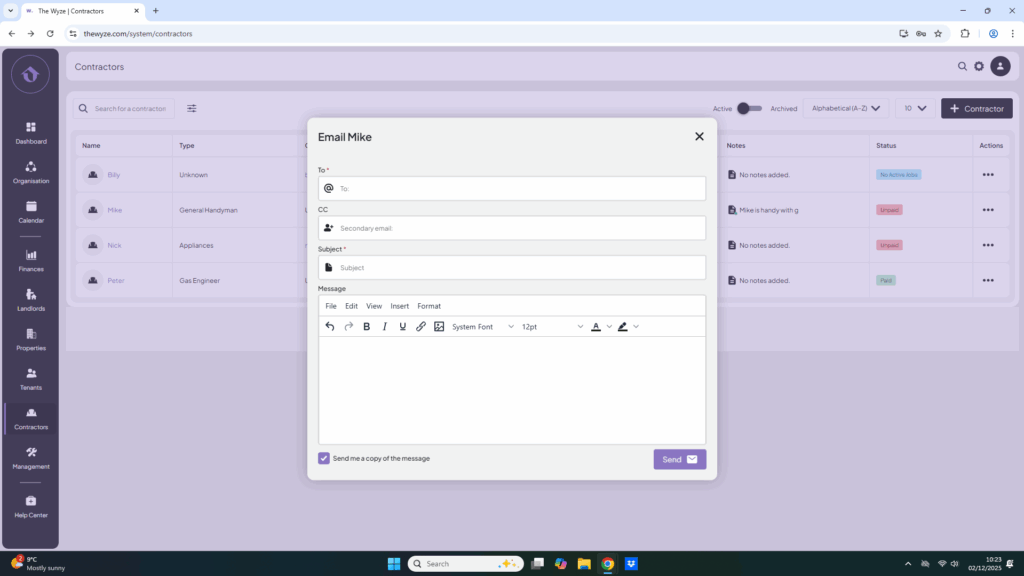This screenshot has height=576, width=1024.
Task: Open Tenants in the sidebar
Action: point(31,379)
